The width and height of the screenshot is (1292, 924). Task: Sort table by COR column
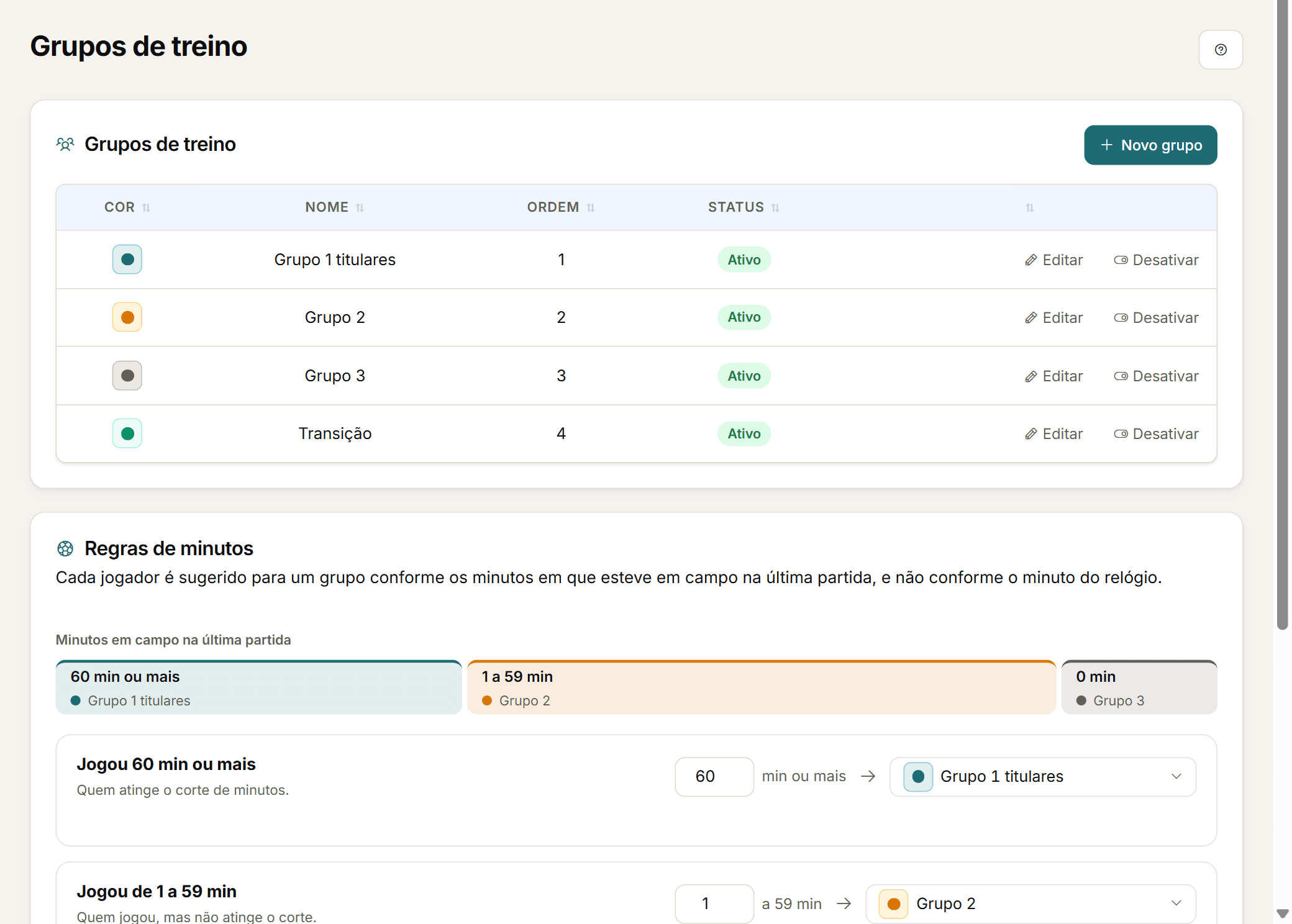tap(127, 207)
